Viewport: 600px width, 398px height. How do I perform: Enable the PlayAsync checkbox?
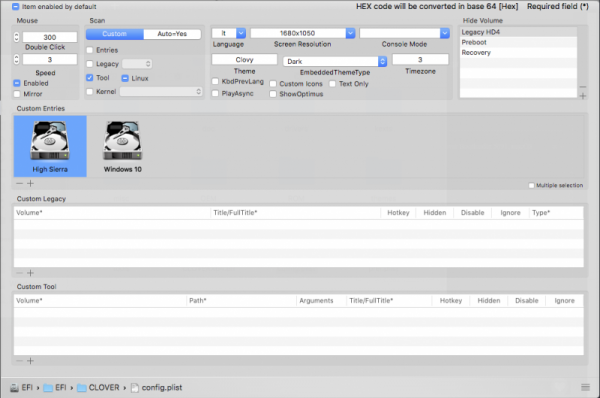point(215,93)
